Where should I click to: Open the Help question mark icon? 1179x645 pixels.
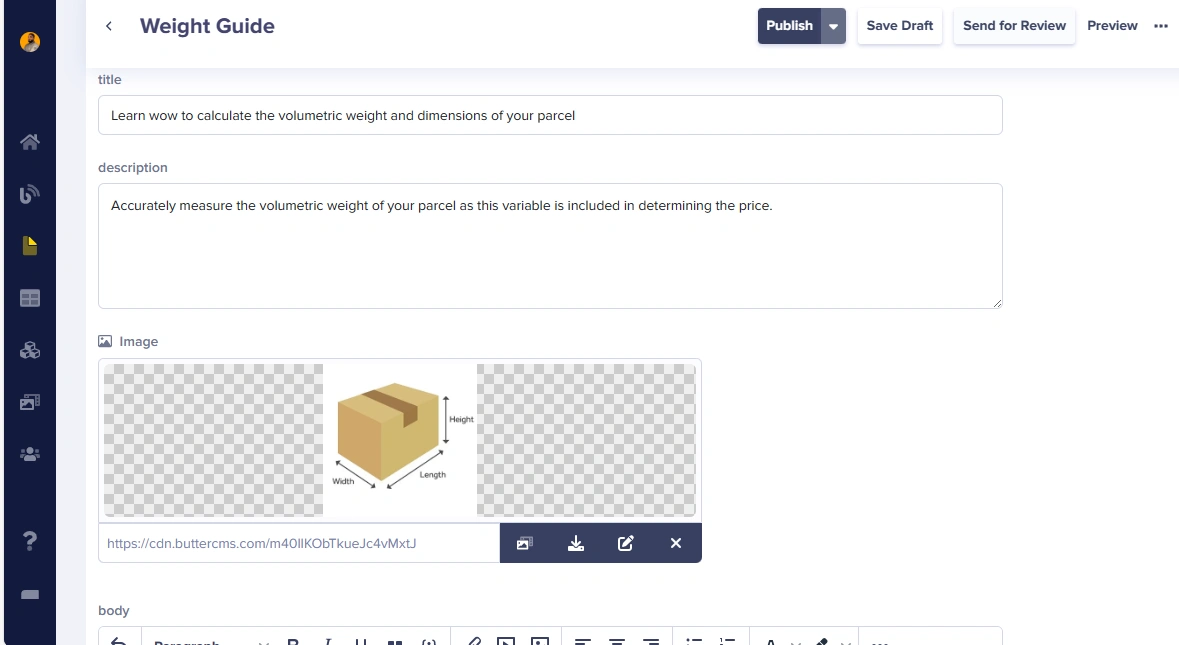click(x=30, y=541)
